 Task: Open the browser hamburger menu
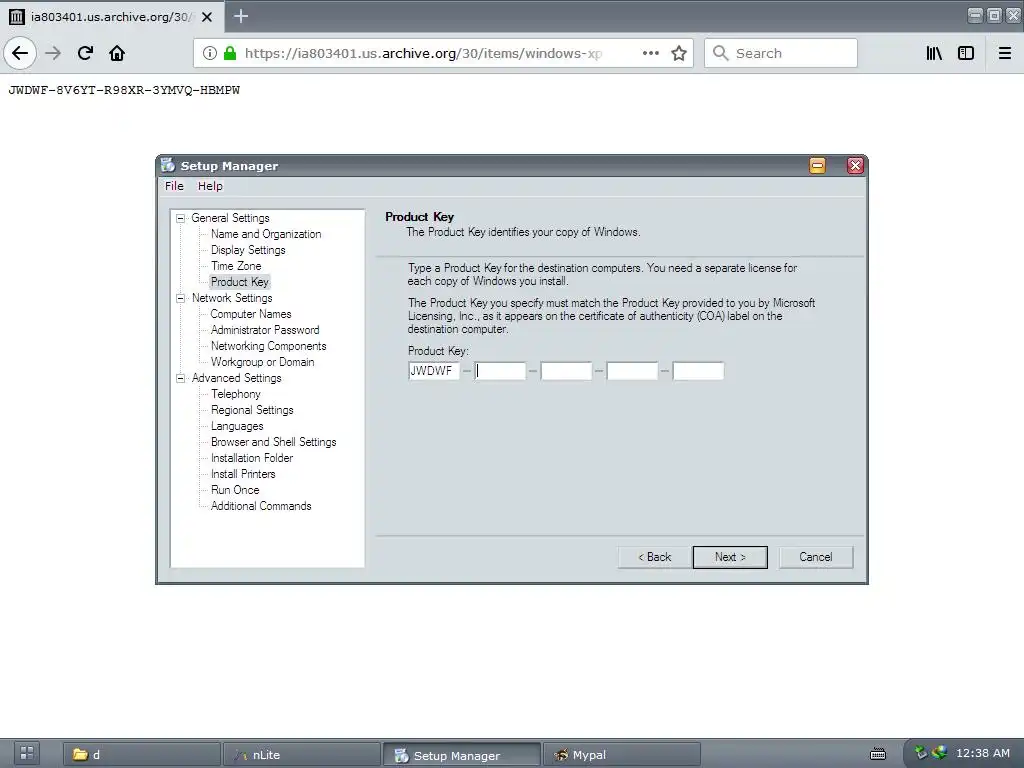[1004, 53]
